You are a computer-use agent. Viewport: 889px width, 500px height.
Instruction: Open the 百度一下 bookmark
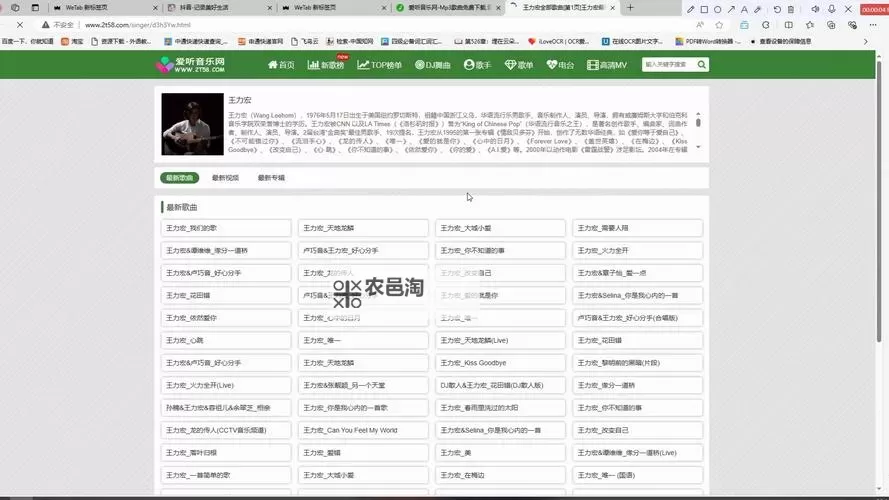tap(27, 41)
